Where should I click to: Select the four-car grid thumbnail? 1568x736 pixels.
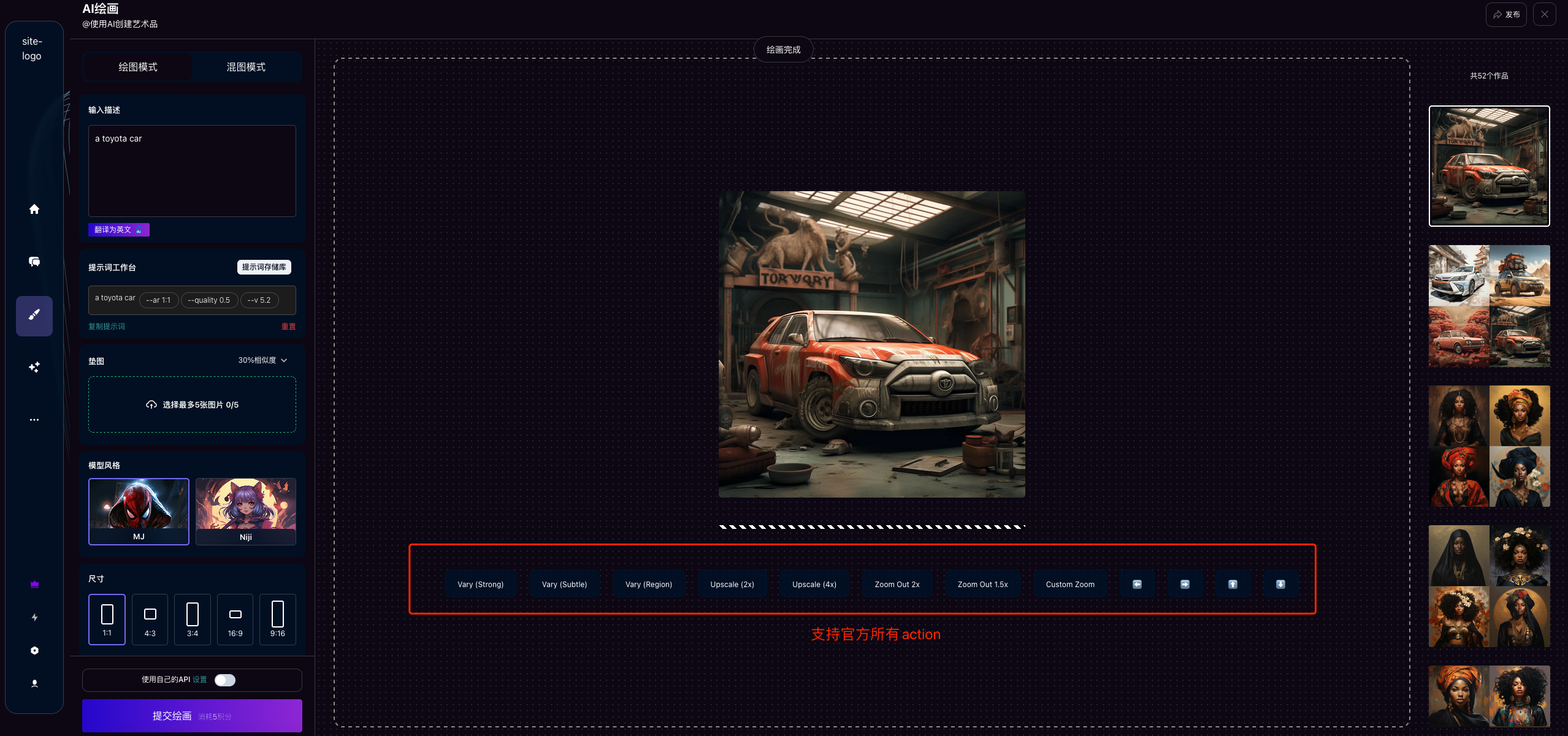[x=1489, y=306]
